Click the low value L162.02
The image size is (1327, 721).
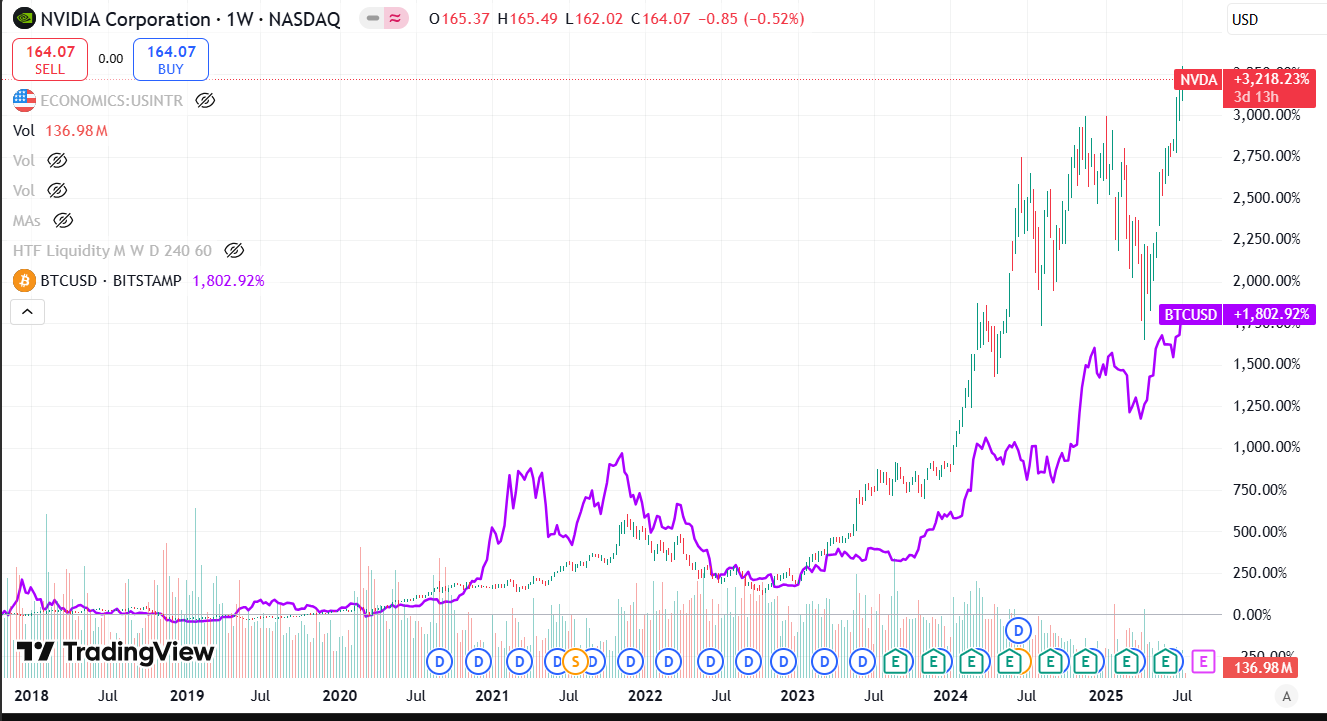(x=592, y=19)
